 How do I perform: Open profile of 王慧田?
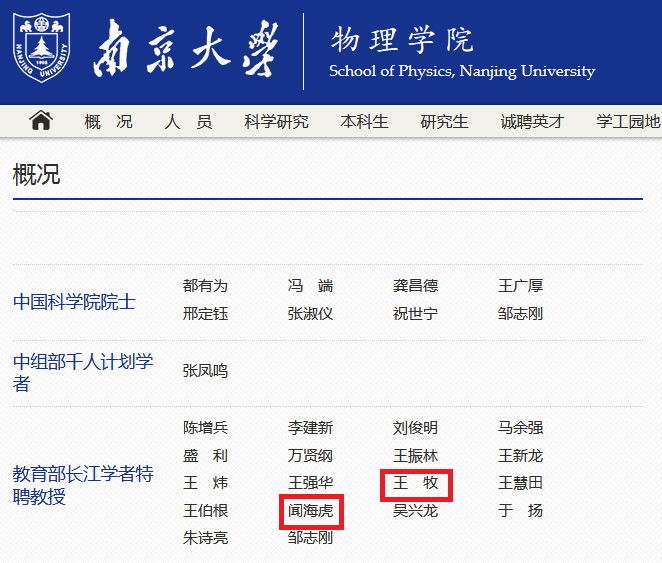[x=520, y=483]
